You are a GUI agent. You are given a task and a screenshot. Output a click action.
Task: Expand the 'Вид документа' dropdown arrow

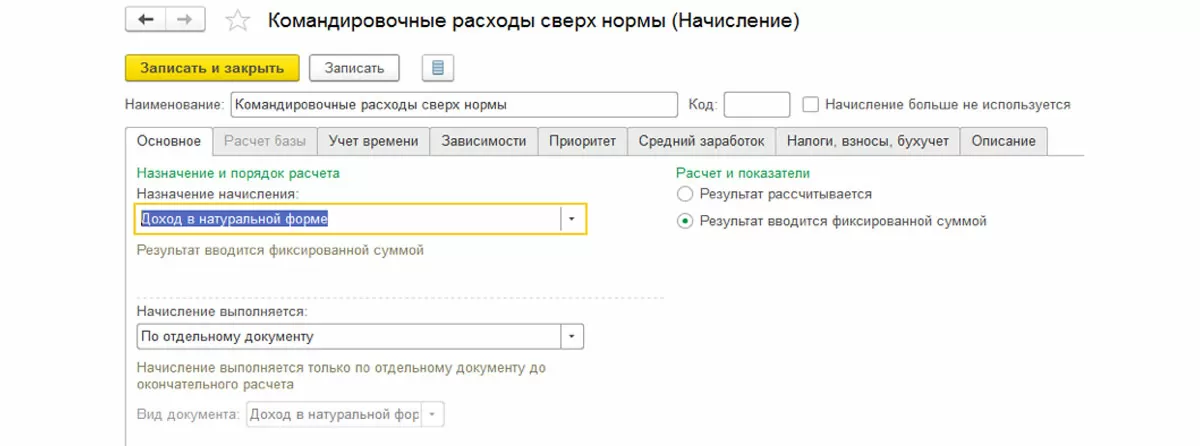coord(432,414)
